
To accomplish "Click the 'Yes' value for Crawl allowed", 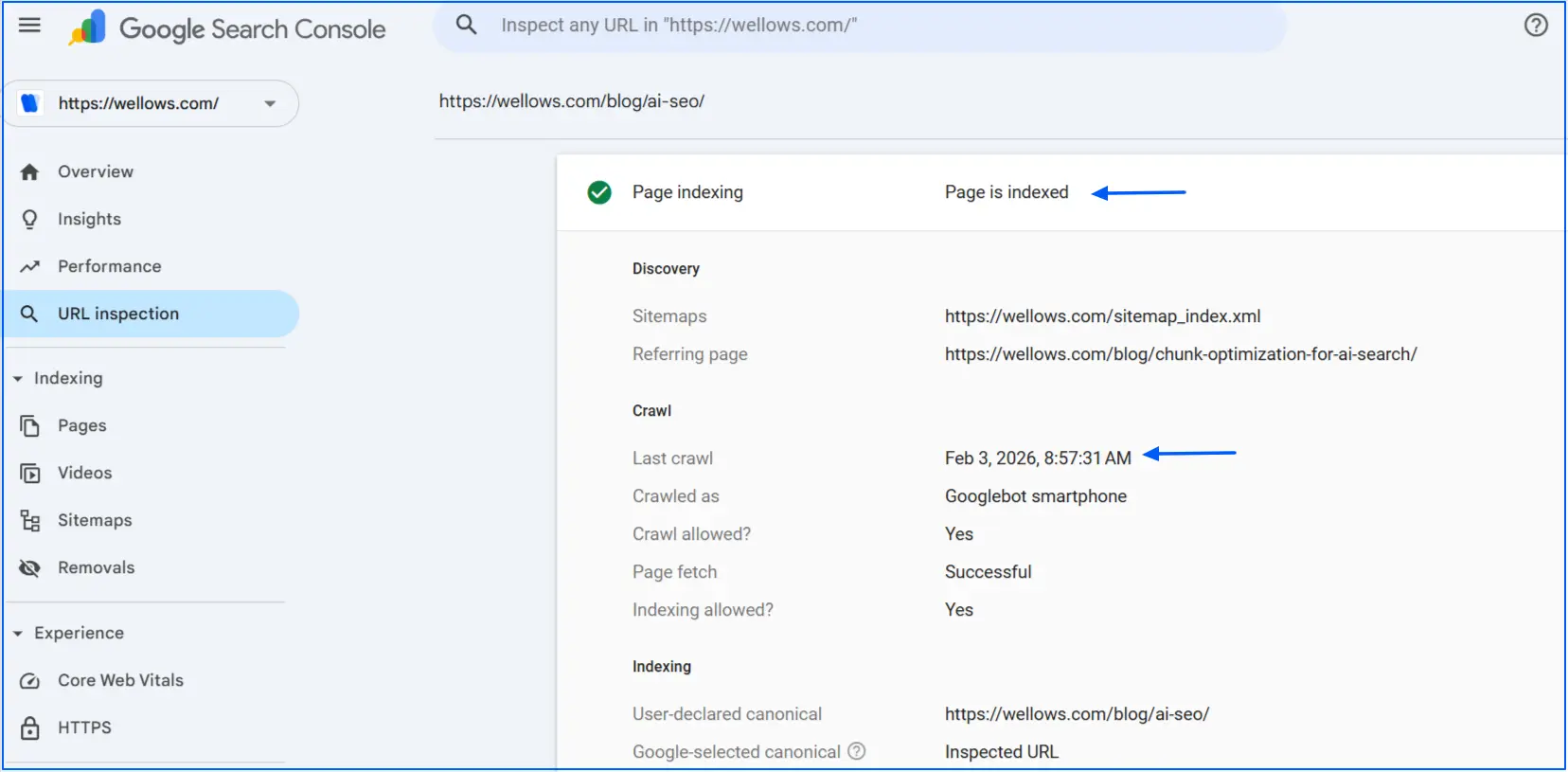I will point(959,534).
